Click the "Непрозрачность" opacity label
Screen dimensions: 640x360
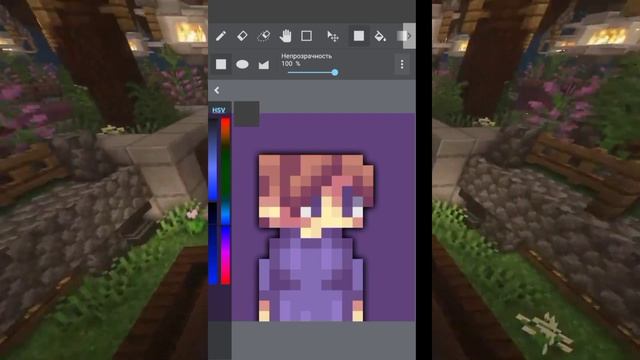(307, 56)
